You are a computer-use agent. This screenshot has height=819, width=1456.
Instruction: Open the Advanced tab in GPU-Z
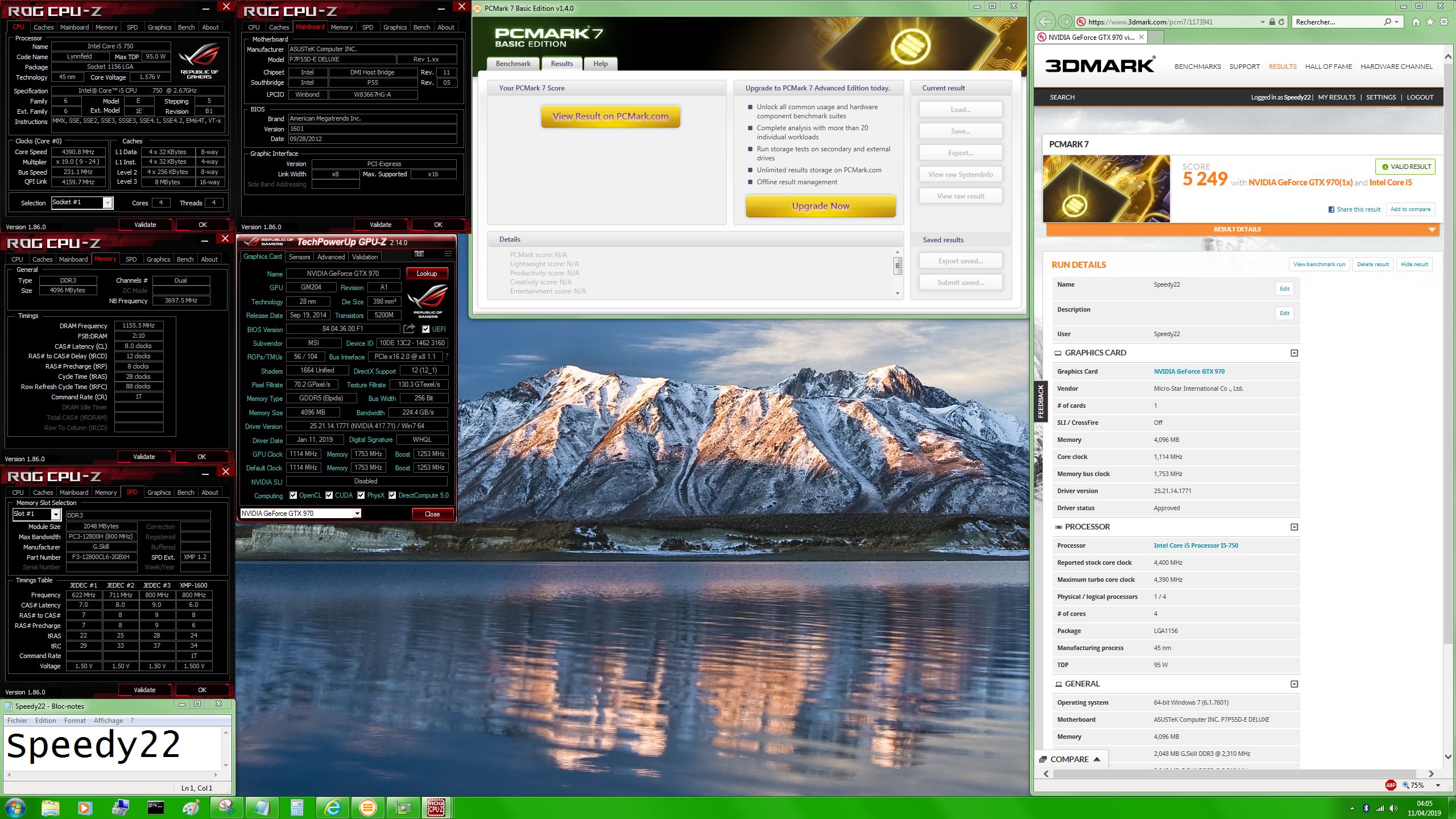pos(330,257)
